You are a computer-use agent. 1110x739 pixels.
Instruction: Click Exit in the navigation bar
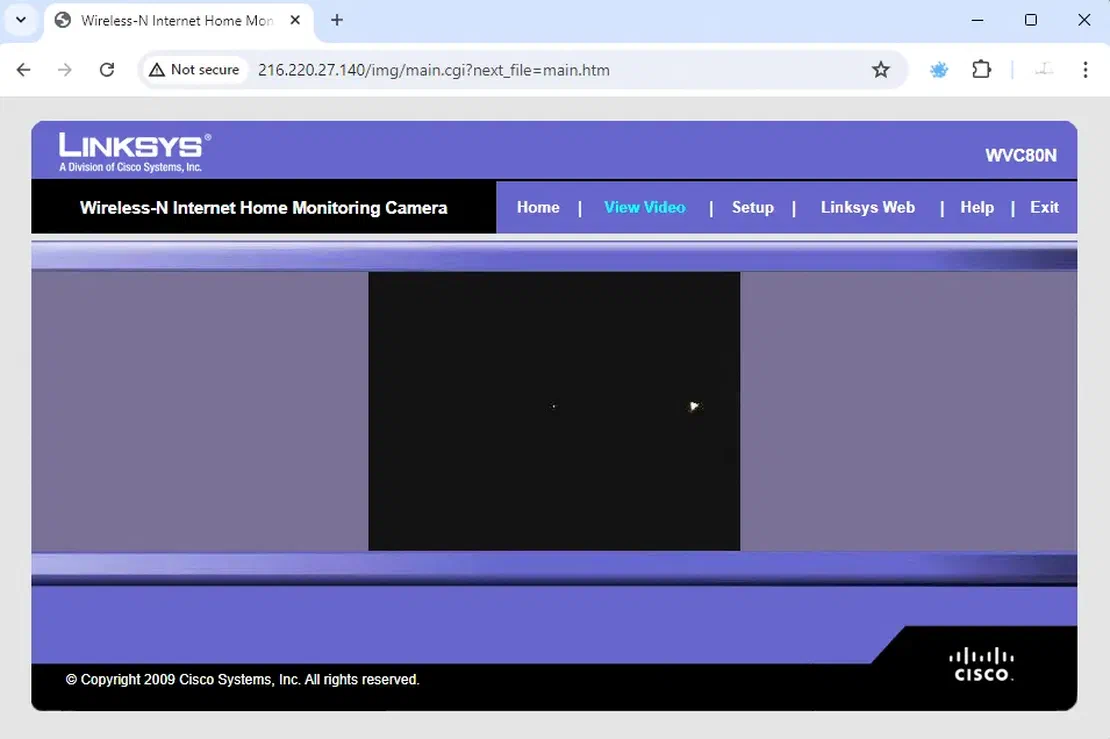click(x=1044, y=207)
